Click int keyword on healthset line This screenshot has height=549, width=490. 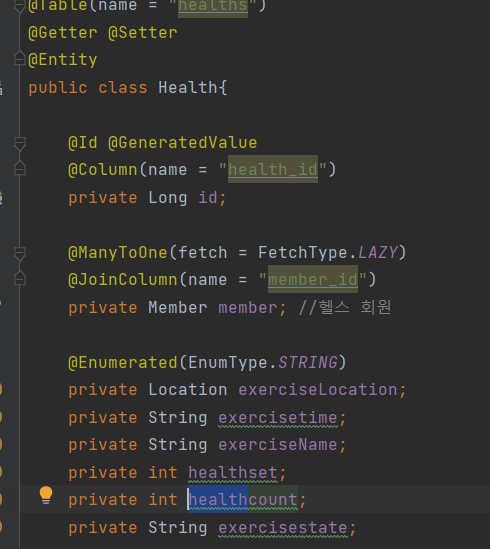pyautogui.click(x=163, y=473)
